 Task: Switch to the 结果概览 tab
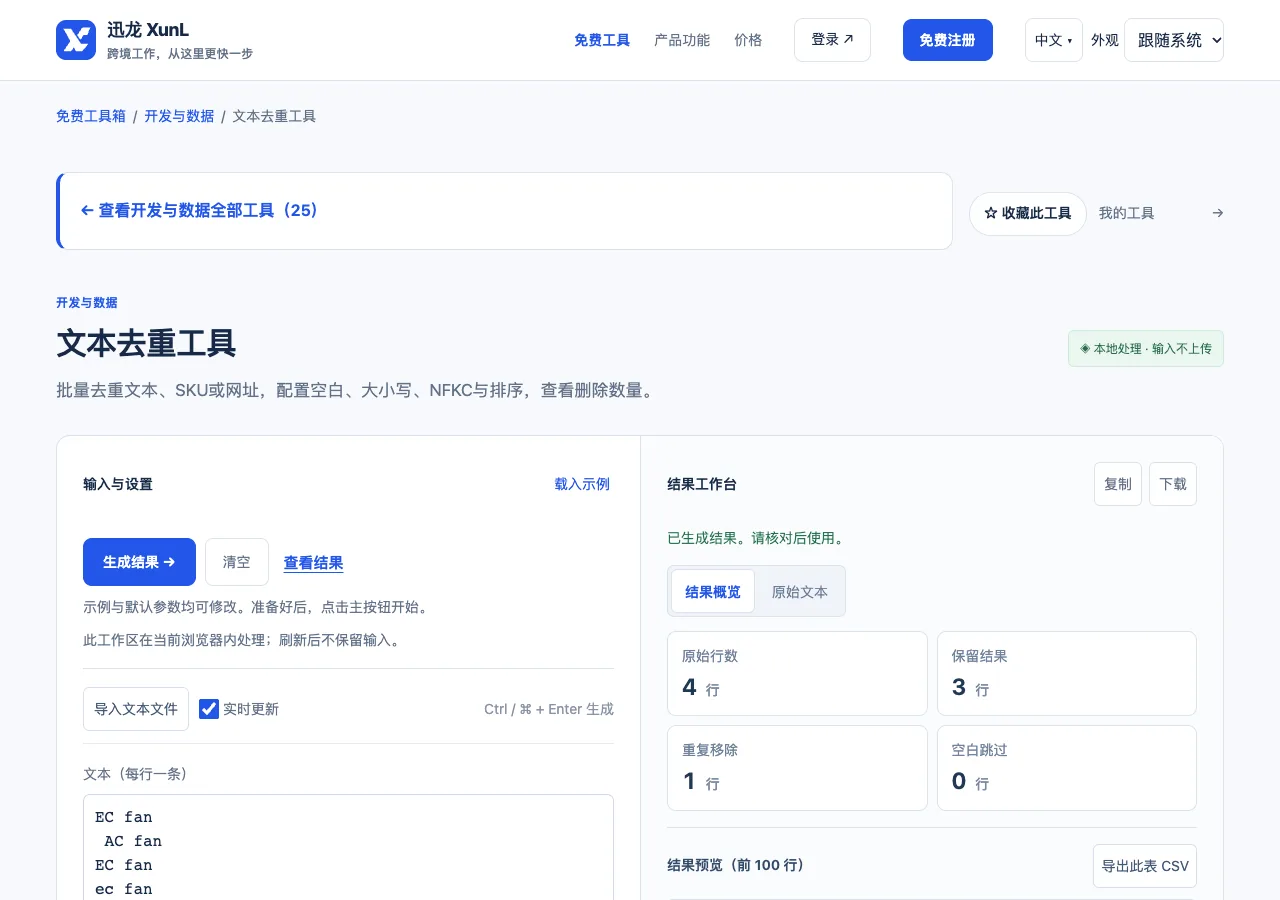point(713,591)
